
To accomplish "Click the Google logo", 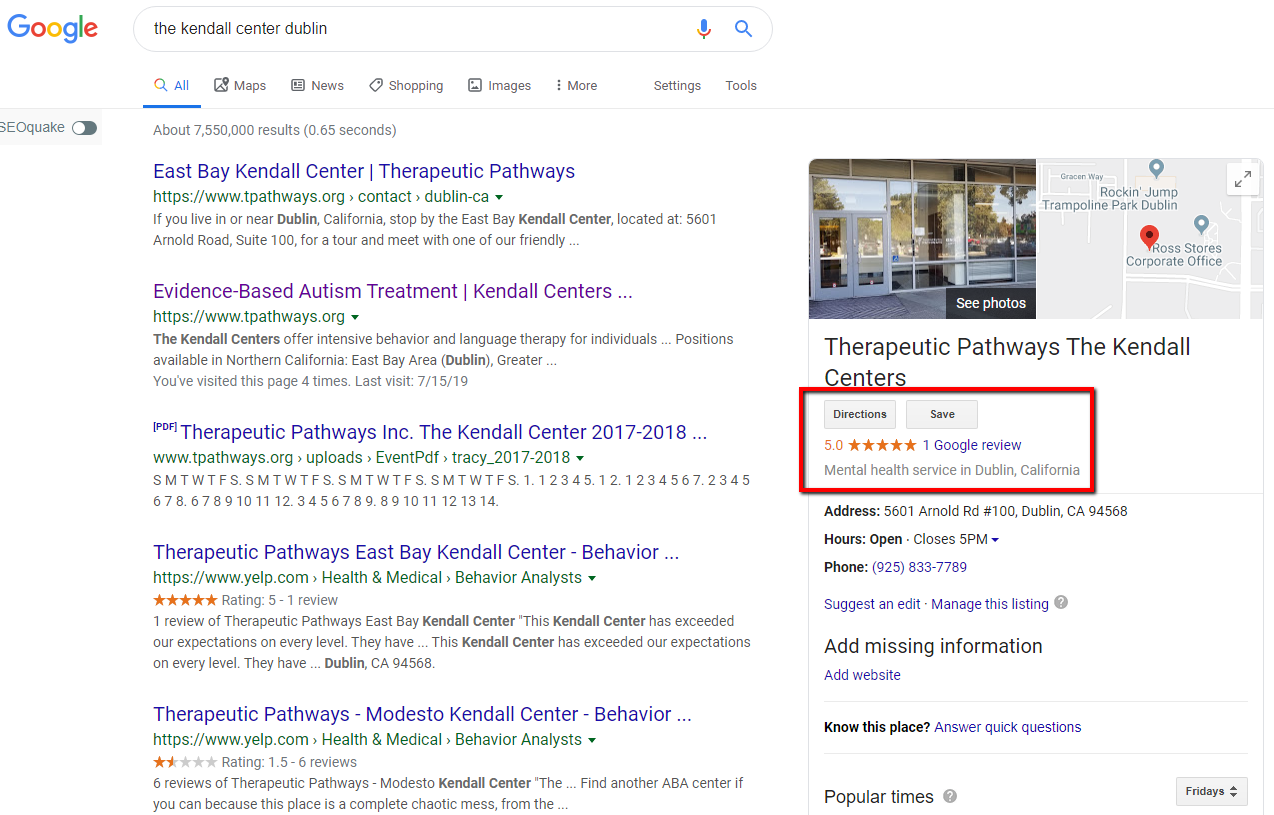I will 52,29.
